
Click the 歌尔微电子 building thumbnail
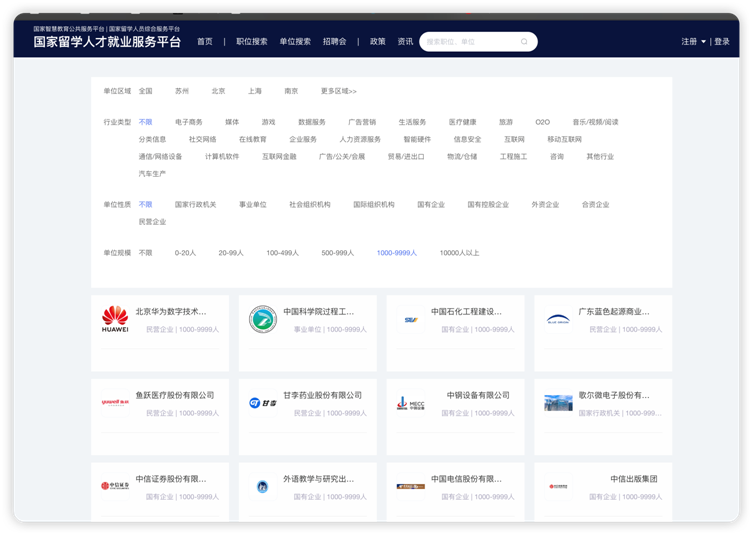click(x=558, y=403)
